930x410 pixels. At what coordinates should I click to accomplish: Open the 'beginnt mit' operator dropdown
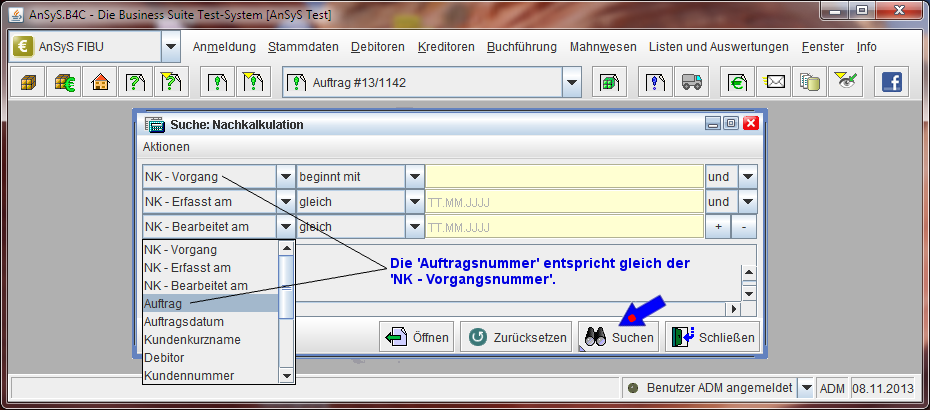tap(415, 177)
